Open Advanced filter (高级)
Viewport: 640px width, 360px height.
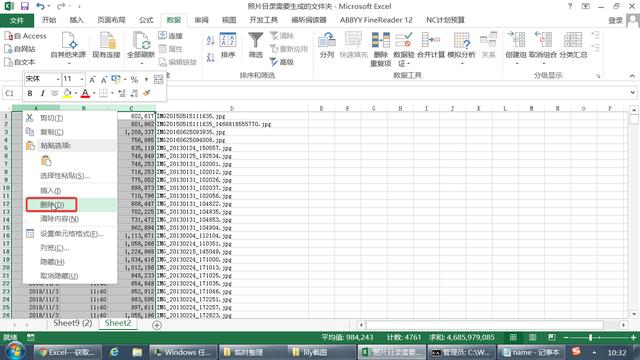(282, 62)
